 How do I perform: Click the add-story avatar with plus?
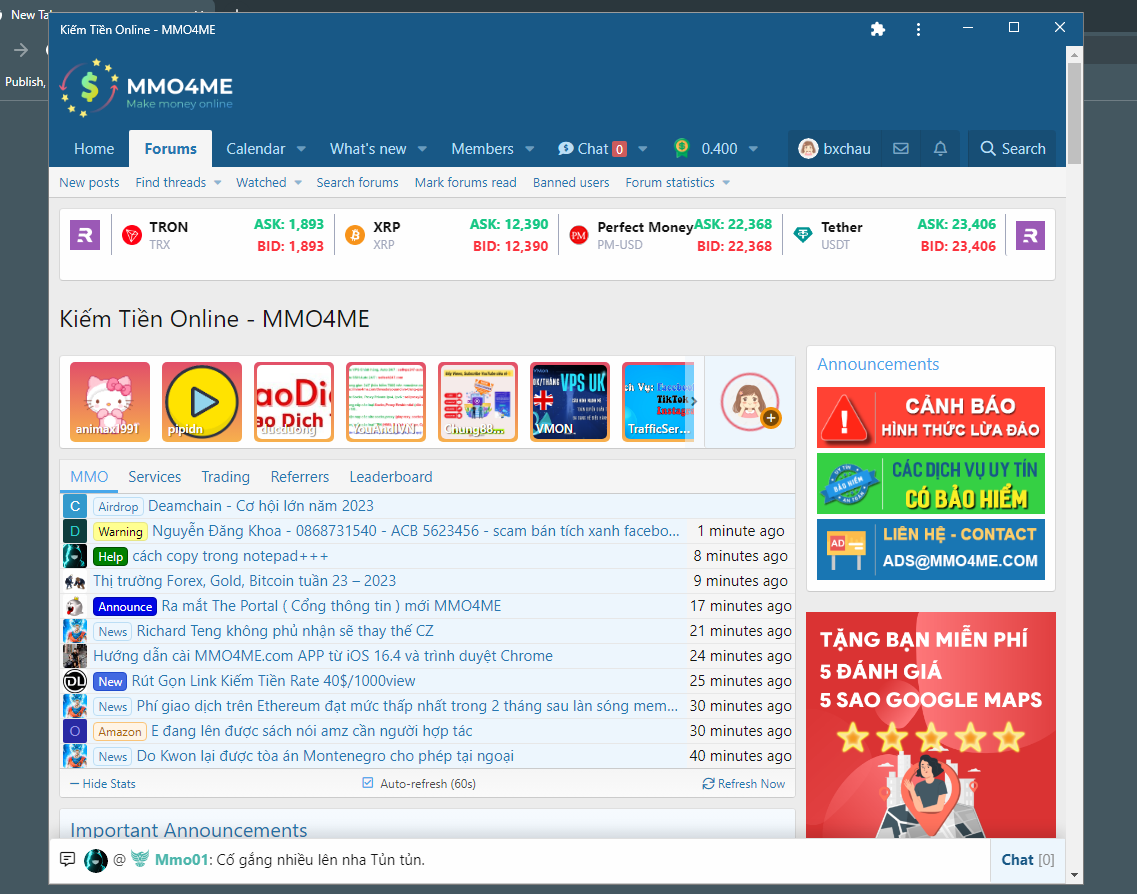pyautogui.click(x=750, y=402)
